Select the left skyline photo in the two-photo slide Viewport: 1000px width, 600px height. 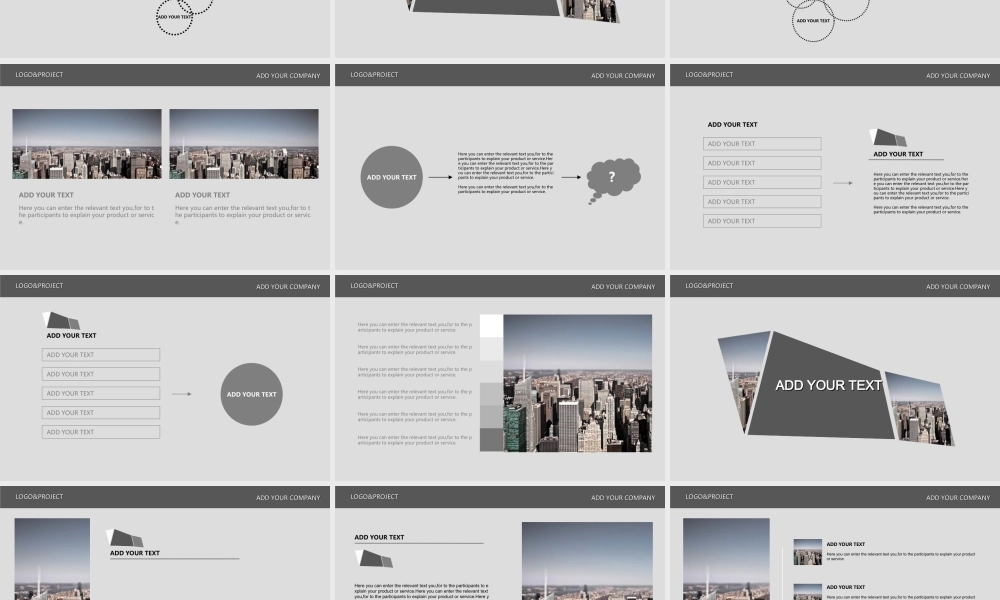point(87,144)
